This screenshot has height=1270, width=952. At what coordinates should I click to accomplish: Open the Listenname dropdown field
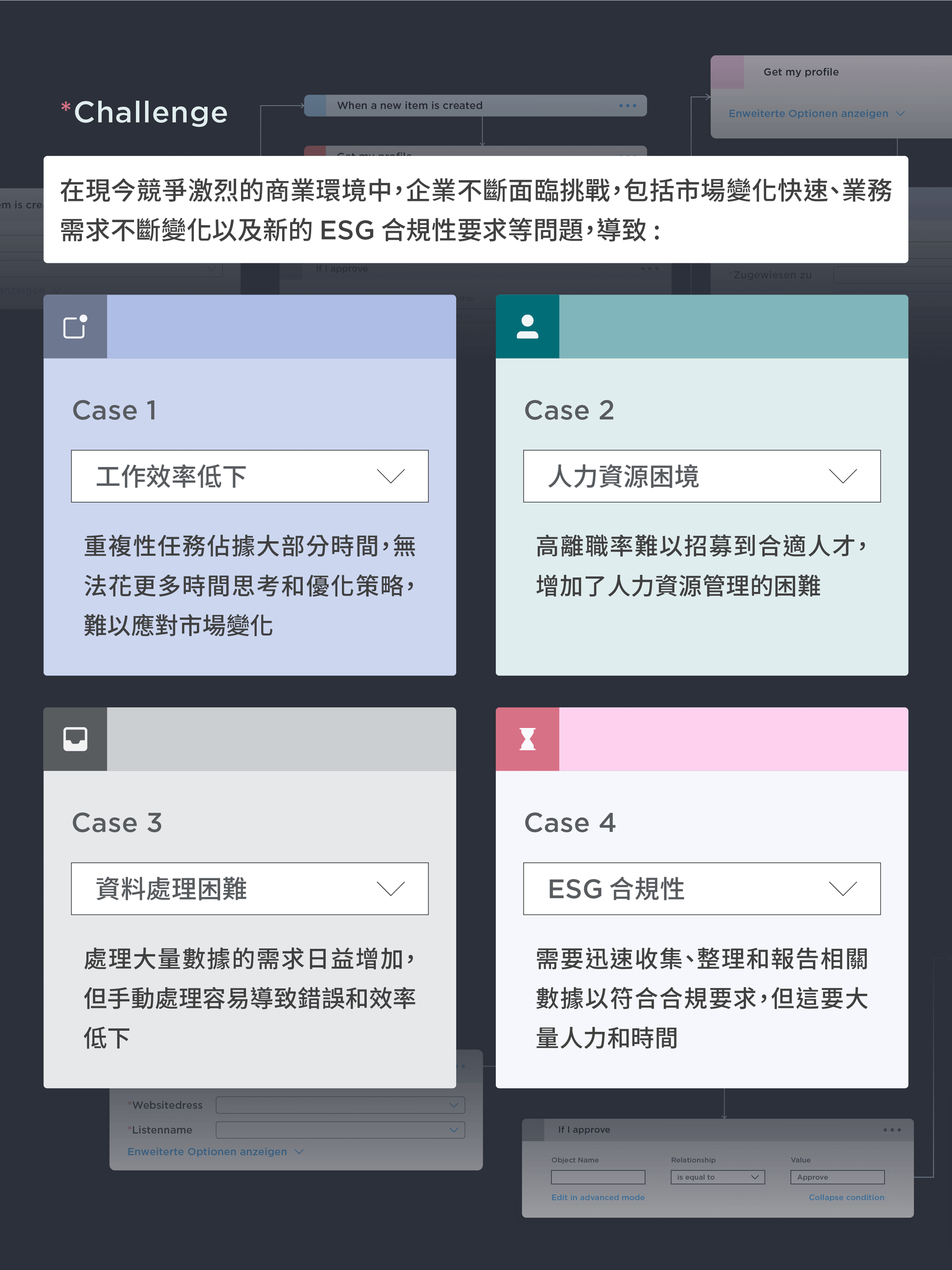coord(340,1130)
